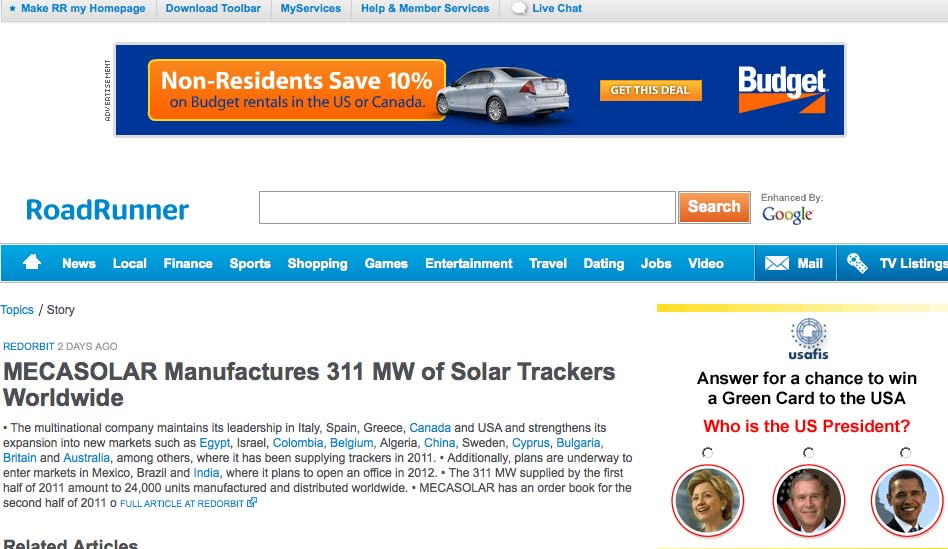
Task: Click the Britain link in article
Action: click(20, 458)
